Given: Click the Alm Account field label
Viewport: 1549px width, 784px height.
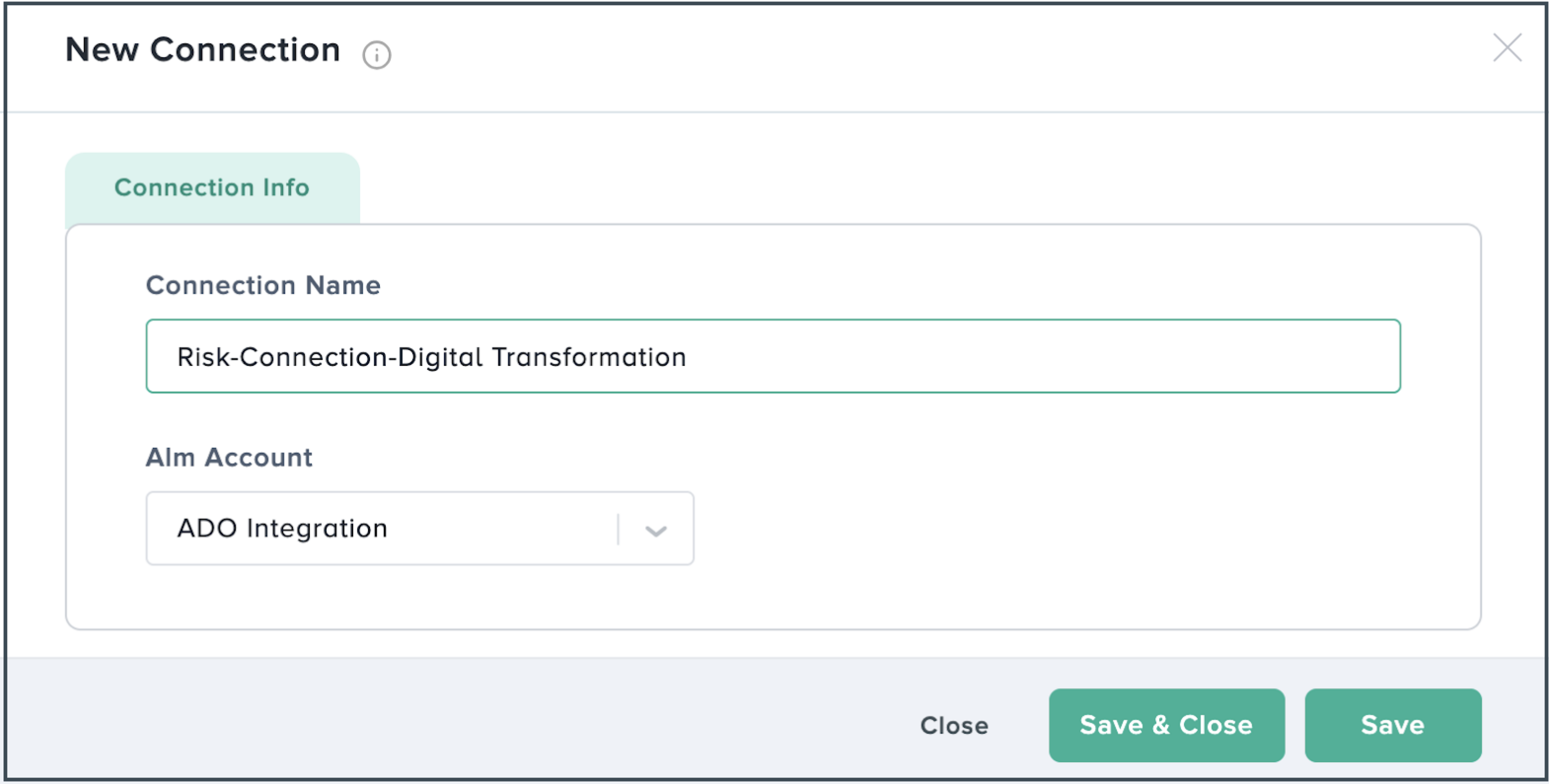Looking at the screenshot, I should (x=228, y=458).
